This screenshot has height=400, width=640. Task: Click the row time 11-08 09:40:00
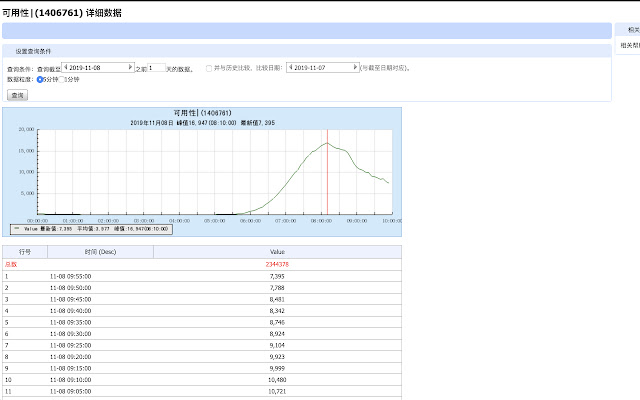[x=71, y=311]
